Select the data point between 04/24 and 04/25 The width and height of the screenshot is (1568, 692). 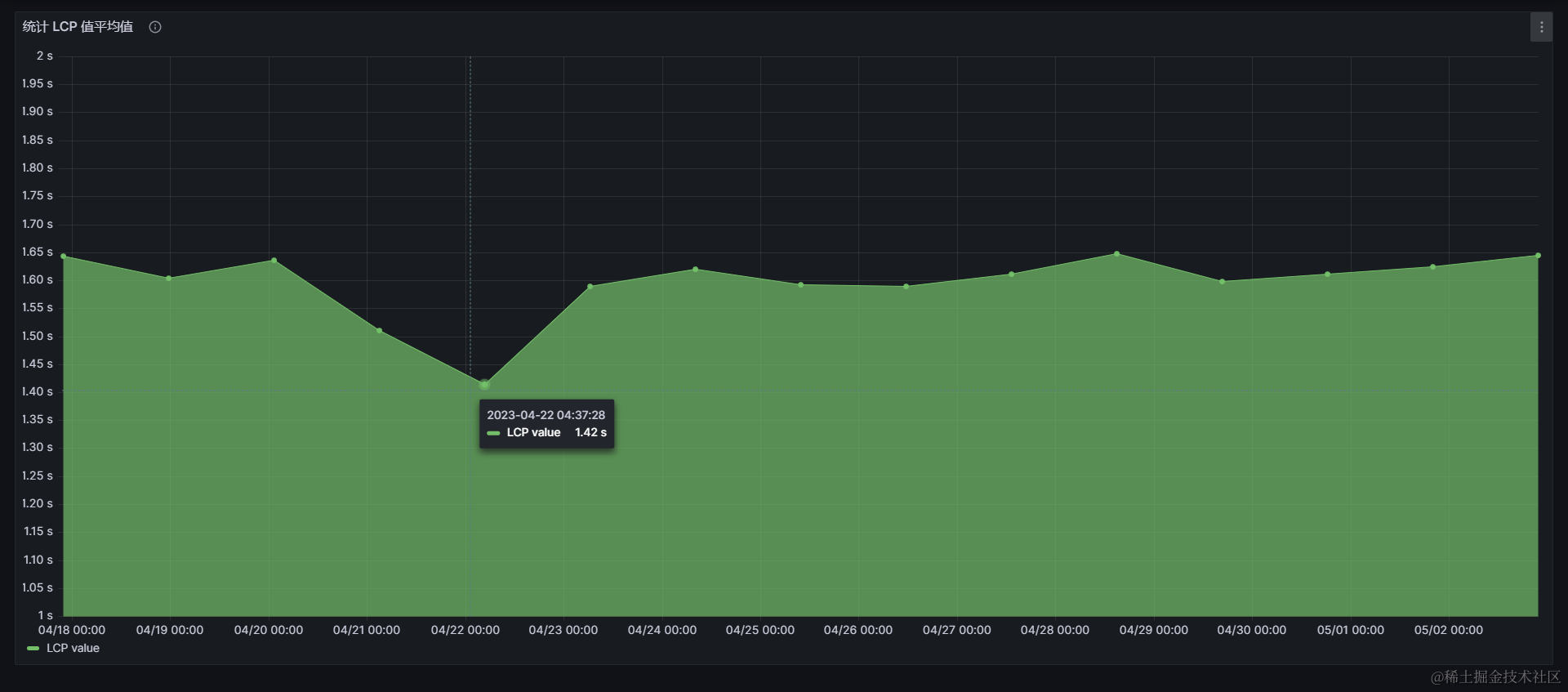695,269
